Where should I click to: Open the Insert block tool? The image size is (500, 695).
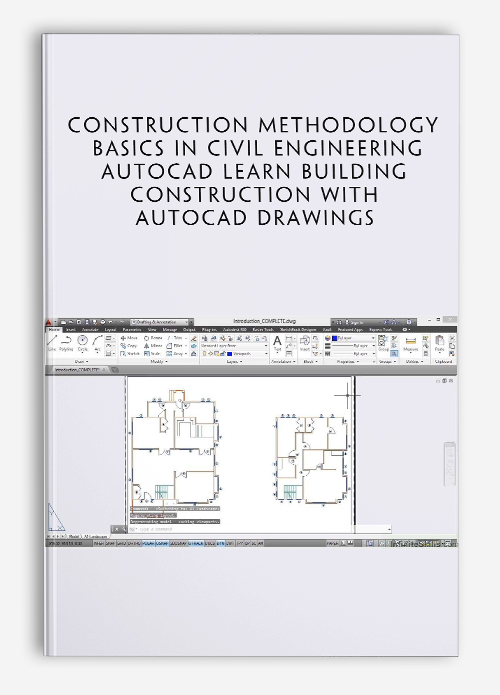coord(305,344)
